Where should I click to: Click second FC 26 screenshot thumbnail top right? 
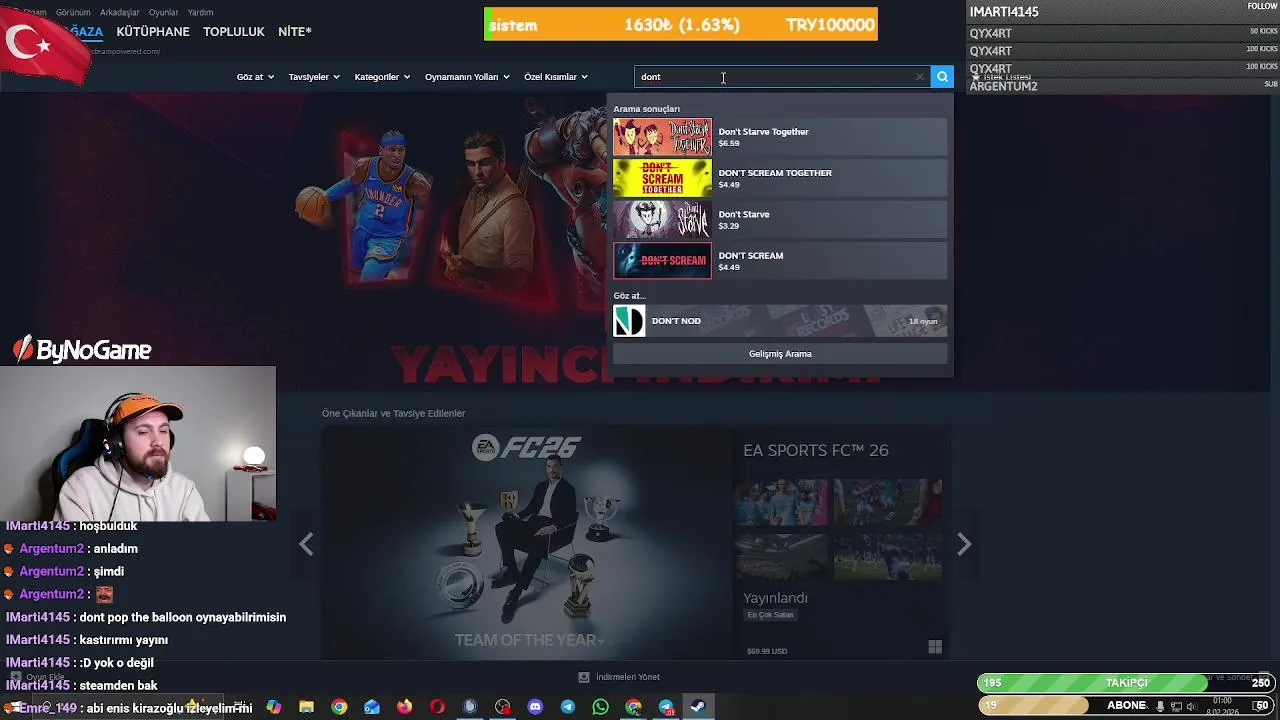coord(888,502)
